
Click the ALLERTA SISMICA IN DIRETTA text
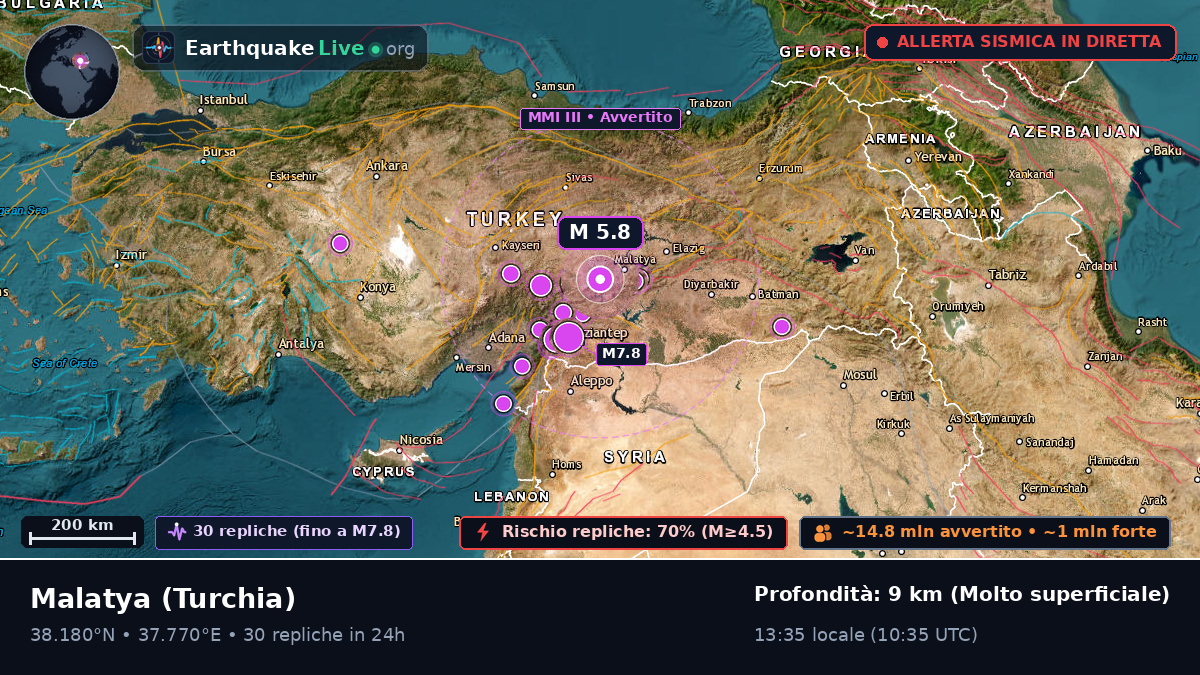1029,42
